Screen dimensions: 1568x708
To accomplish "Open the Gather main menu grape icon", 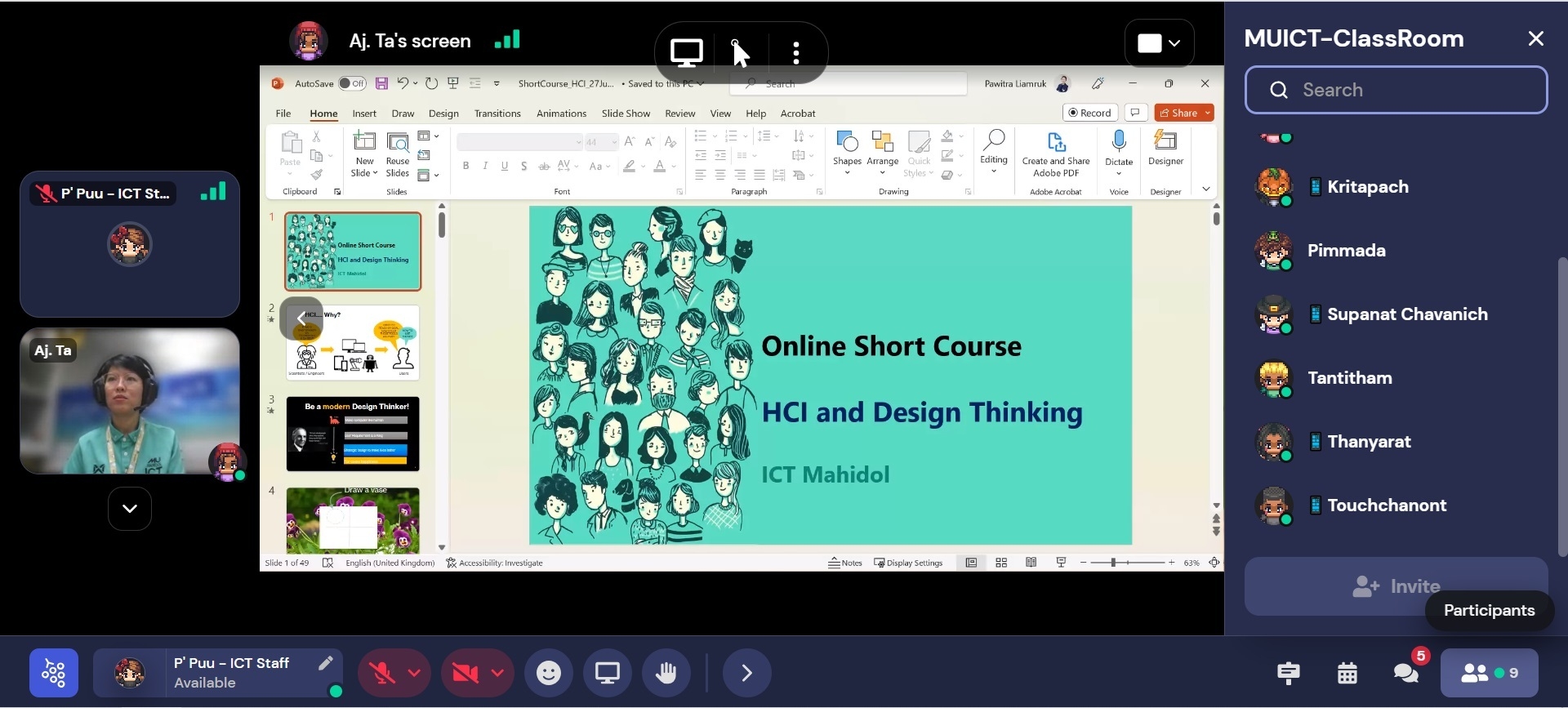I will pyautogui.click(x=54, y=673).
